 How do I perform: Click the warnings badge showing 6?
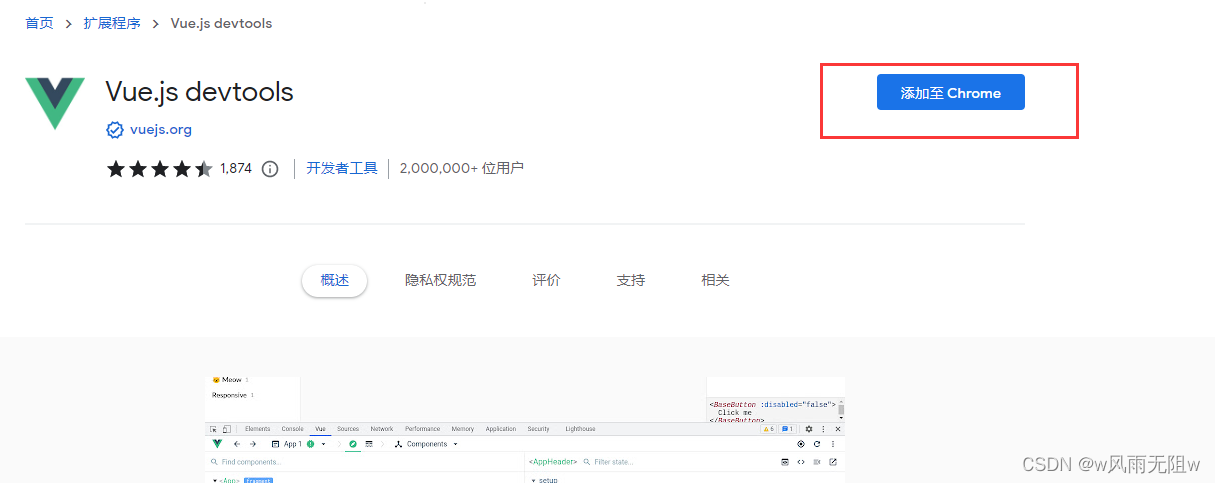(x=768, y=429)
